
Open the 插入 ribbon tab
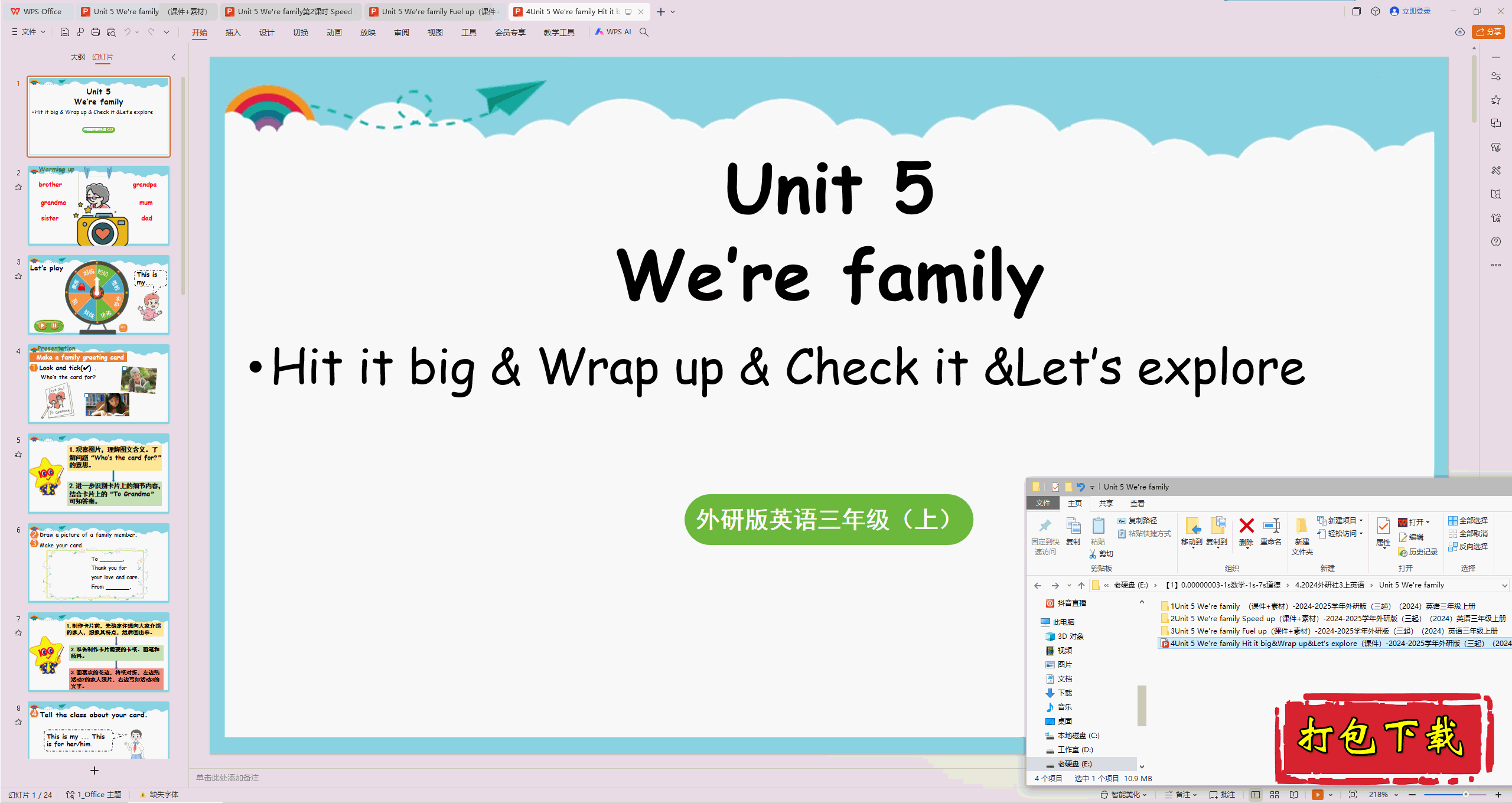tap(233, 32)
